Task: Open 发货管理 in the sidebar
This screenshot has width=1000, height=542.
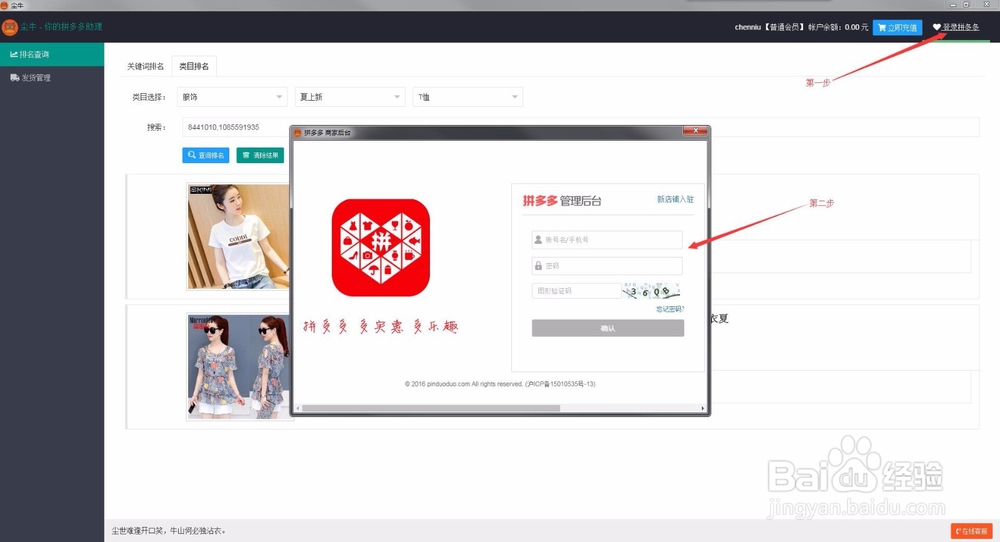Action: 52,78
